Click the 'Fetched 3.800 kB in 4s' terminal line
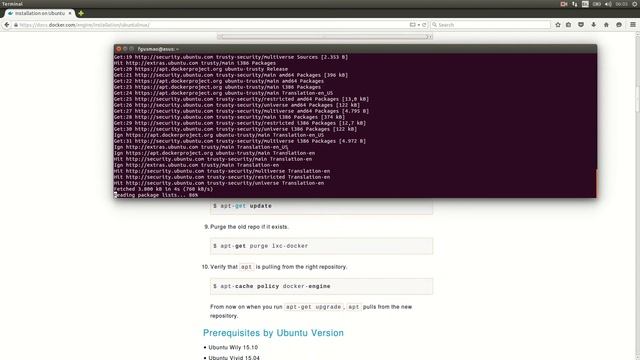Image resolution: width=640 pixels, height=360 pixels. (x=163, y=189)
